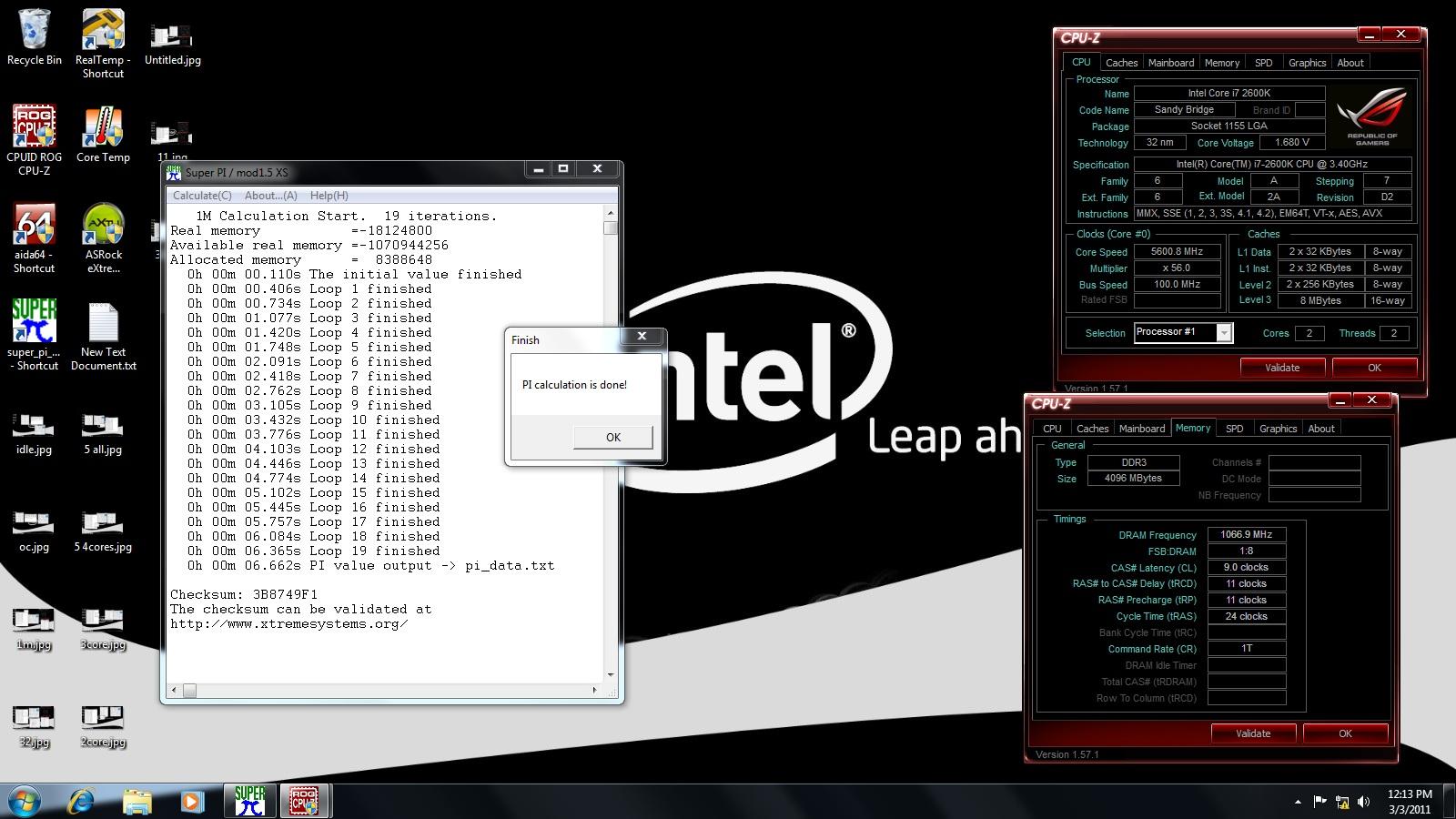The image size is (1456, 819).
Task: Open 5 all.jpg desktop image
Action: 103,434
